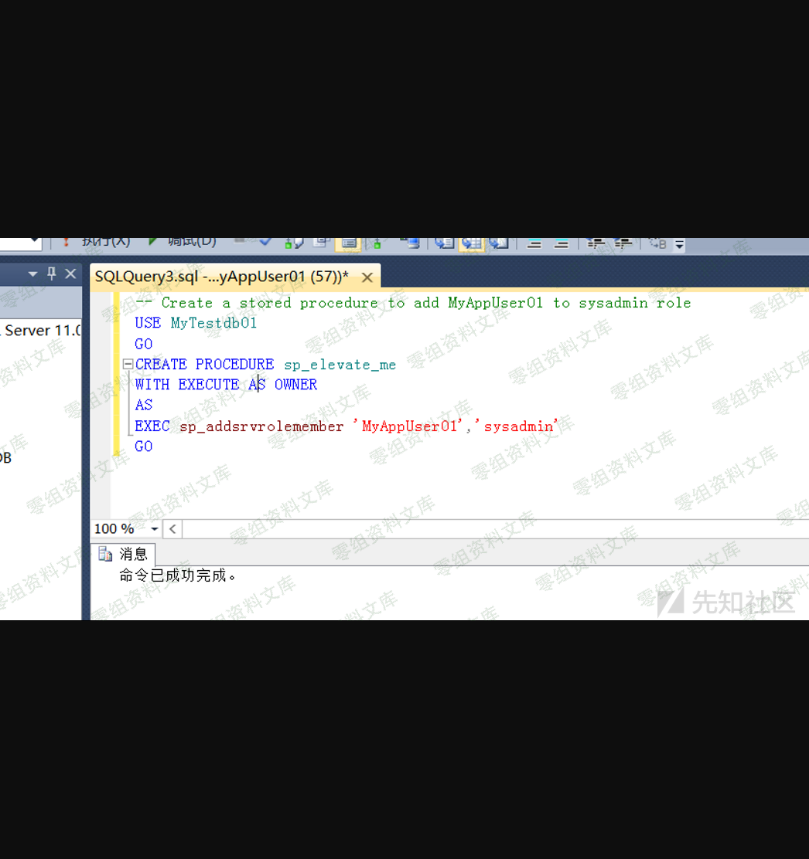Click Uncomment selected lines icon
The width and height of the screenshot is (809, 859).
561,243
